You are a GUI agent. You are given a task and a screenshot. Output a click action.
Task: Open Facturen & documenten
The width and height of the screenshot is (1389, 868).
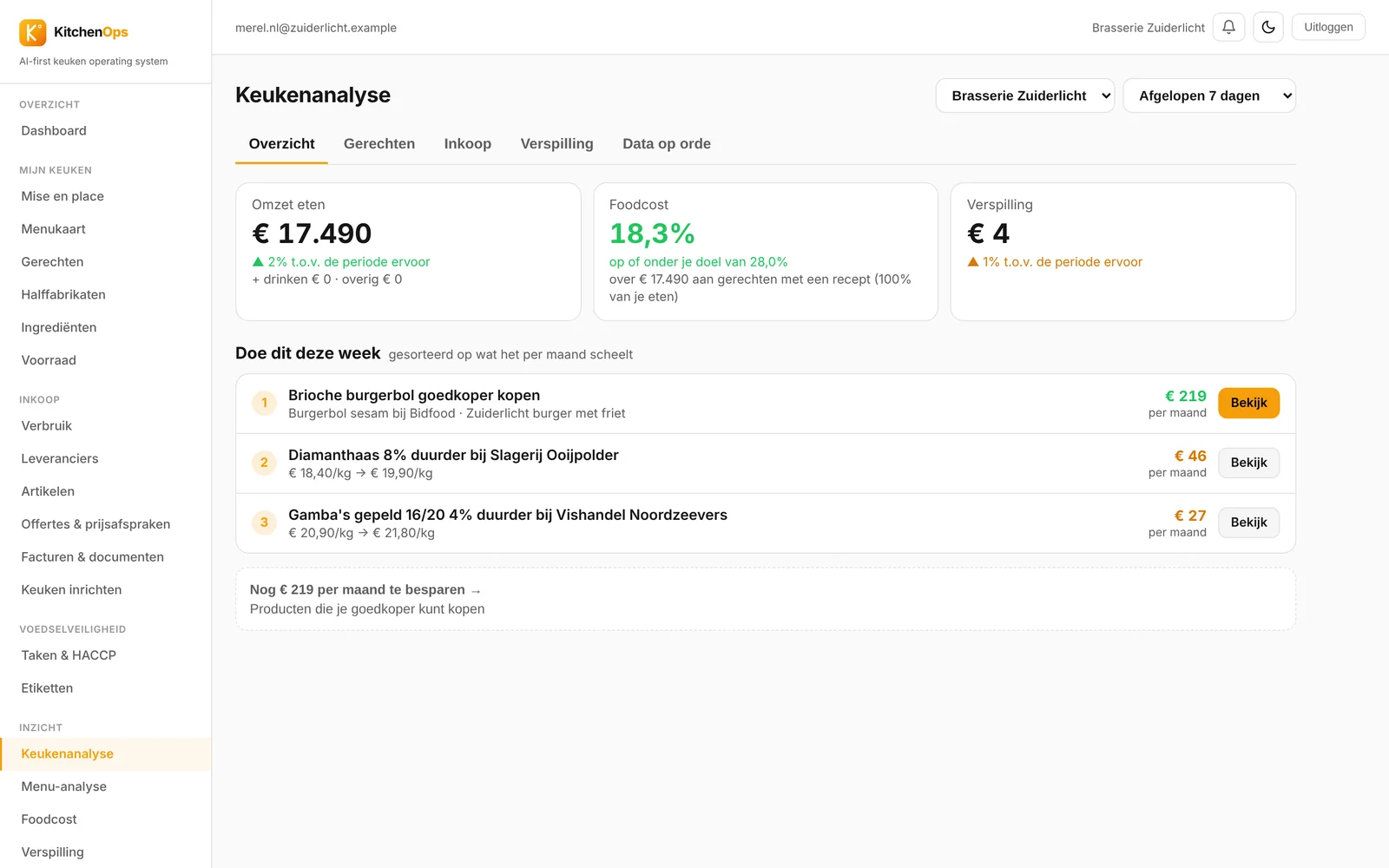coord(105,557)
